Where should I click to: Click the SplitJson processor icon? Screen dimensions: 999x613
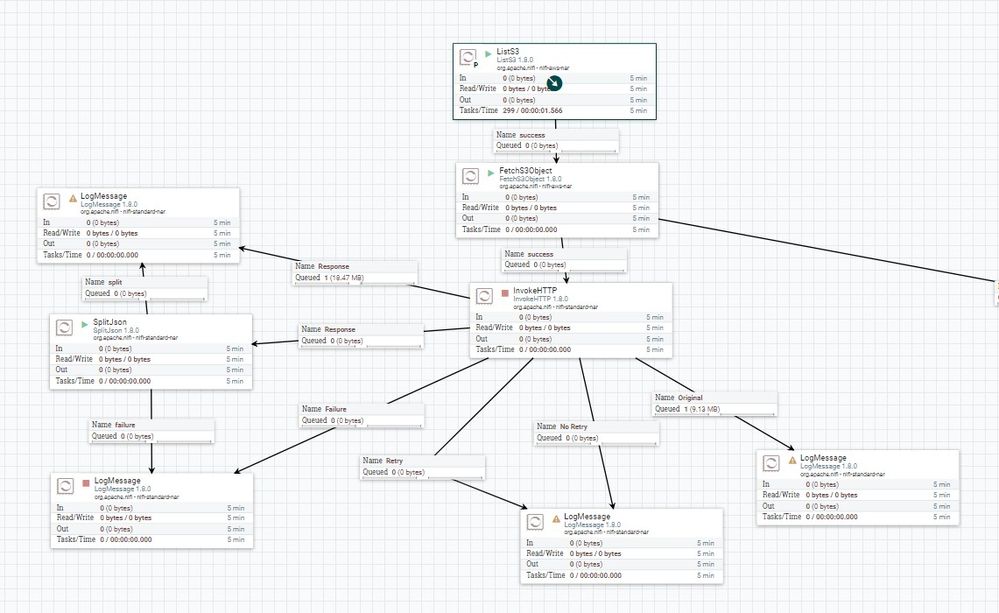pyautogui.click(x=64, y=328)
